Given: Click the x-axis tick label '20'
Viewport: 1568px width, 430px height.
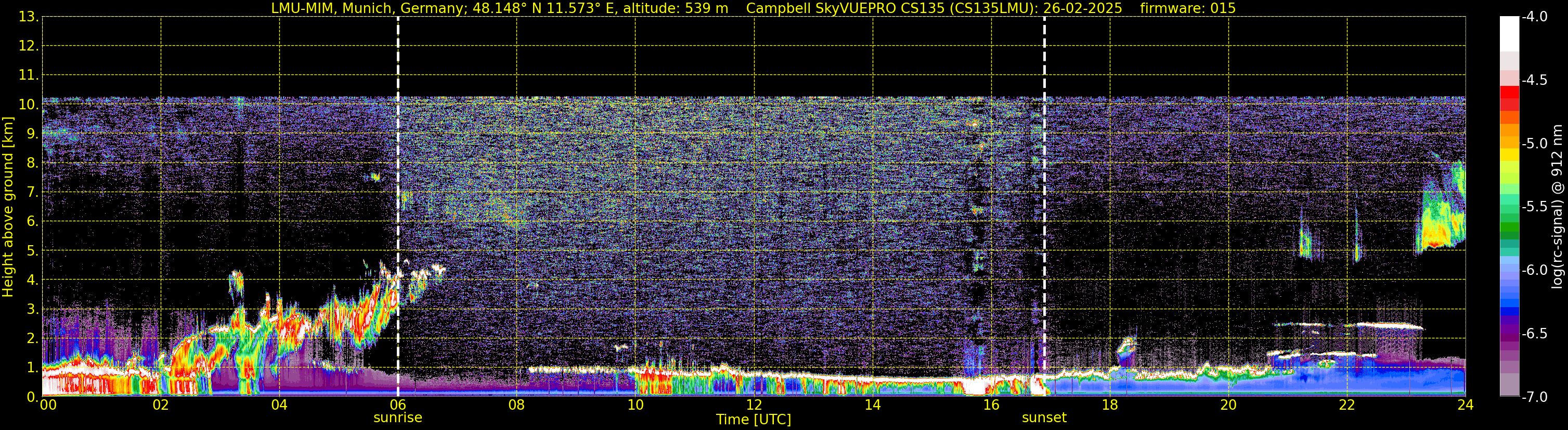Looking at the screenshot, I should (1228, 405).
